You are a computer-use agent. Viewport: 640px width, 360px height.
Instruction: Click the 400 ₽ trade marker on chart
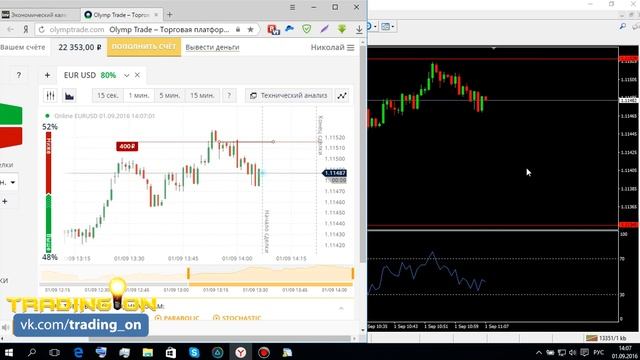[x=127, y=146]
